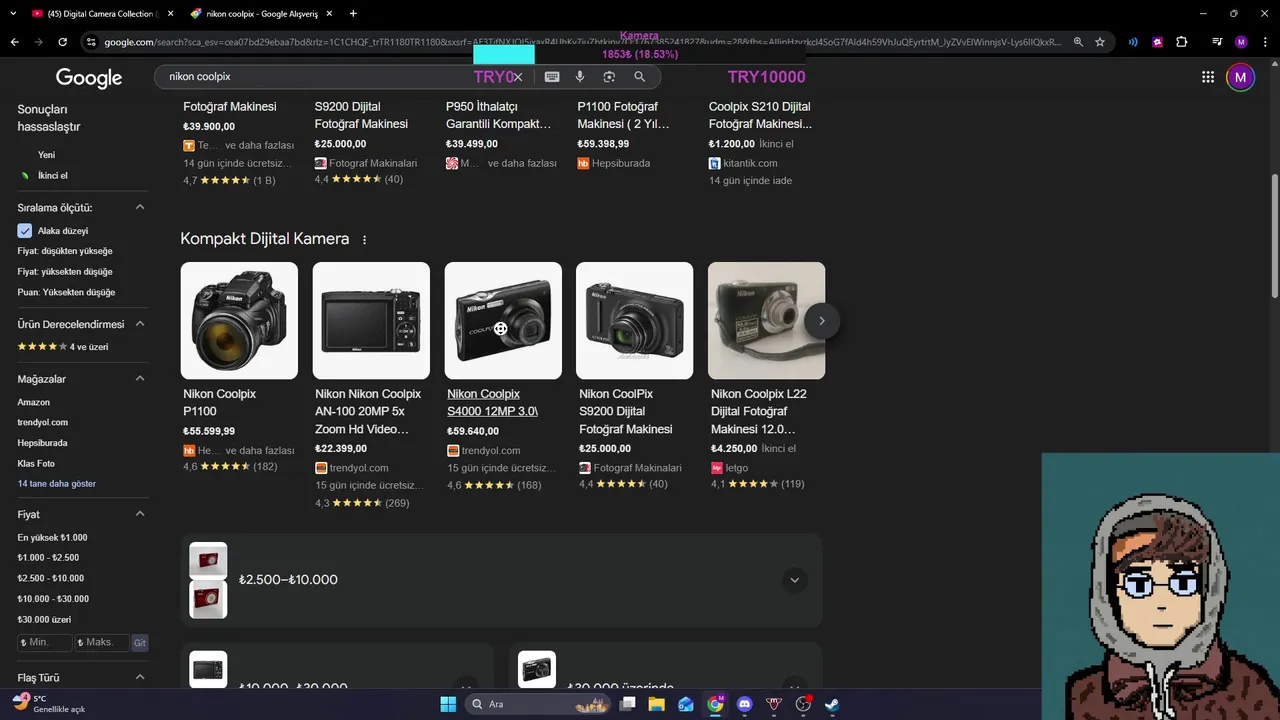Open Chrome media controls icon
The width and height of the screenshot is (1280, 720).
tap(1216, 42)
